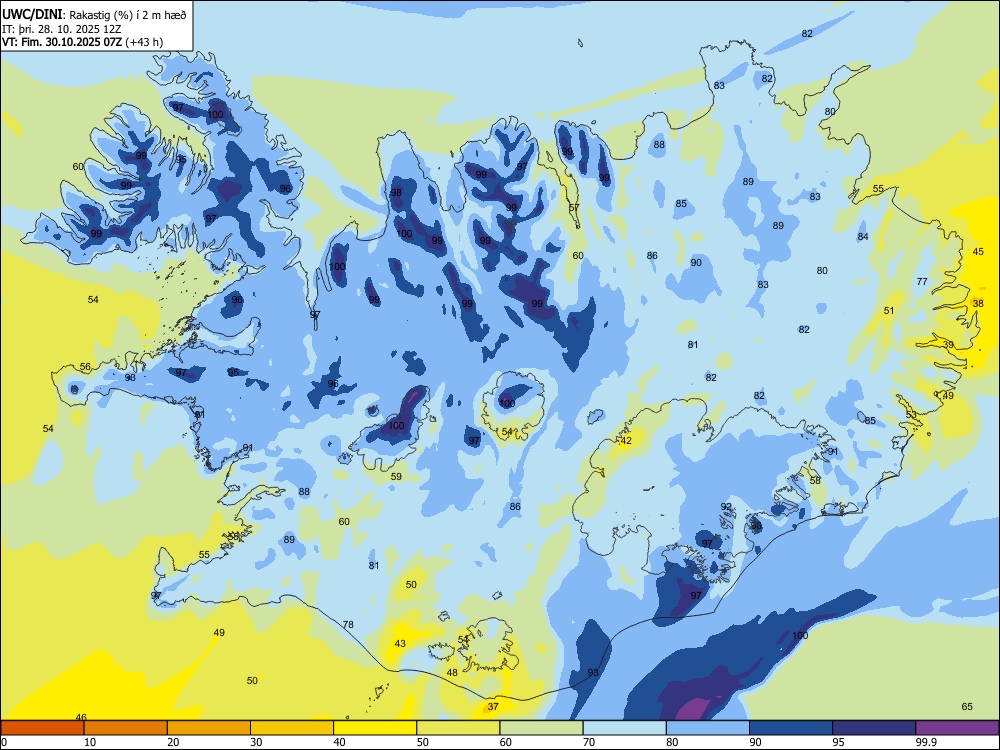The image size is (1000, 750).
Task: Click the '77' value in east Iceland
Action: tap(922, 281)
